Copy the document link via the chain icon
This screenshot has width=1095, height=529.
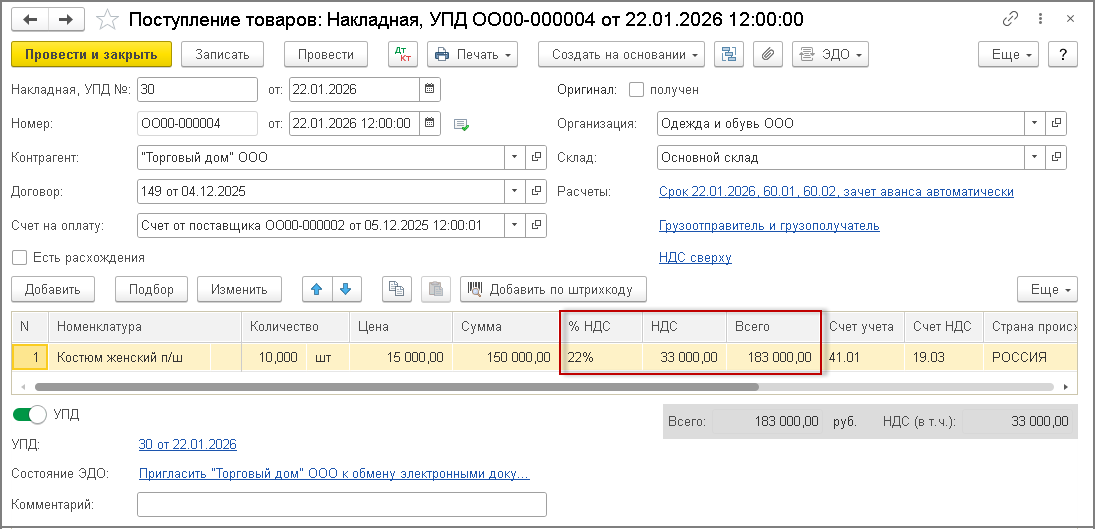click(1010, 20)
